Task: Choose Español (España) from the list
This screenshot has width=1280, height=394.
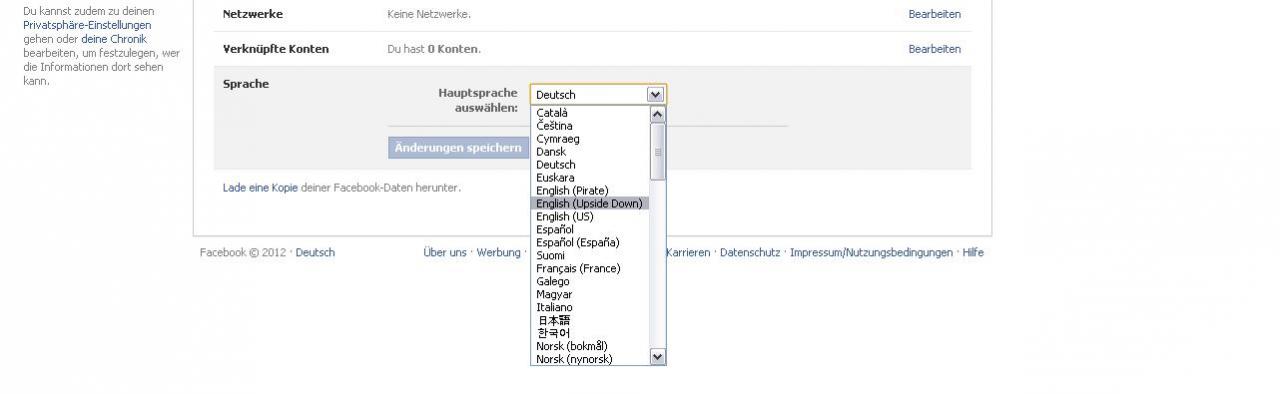Action: [x=590, y=243]
